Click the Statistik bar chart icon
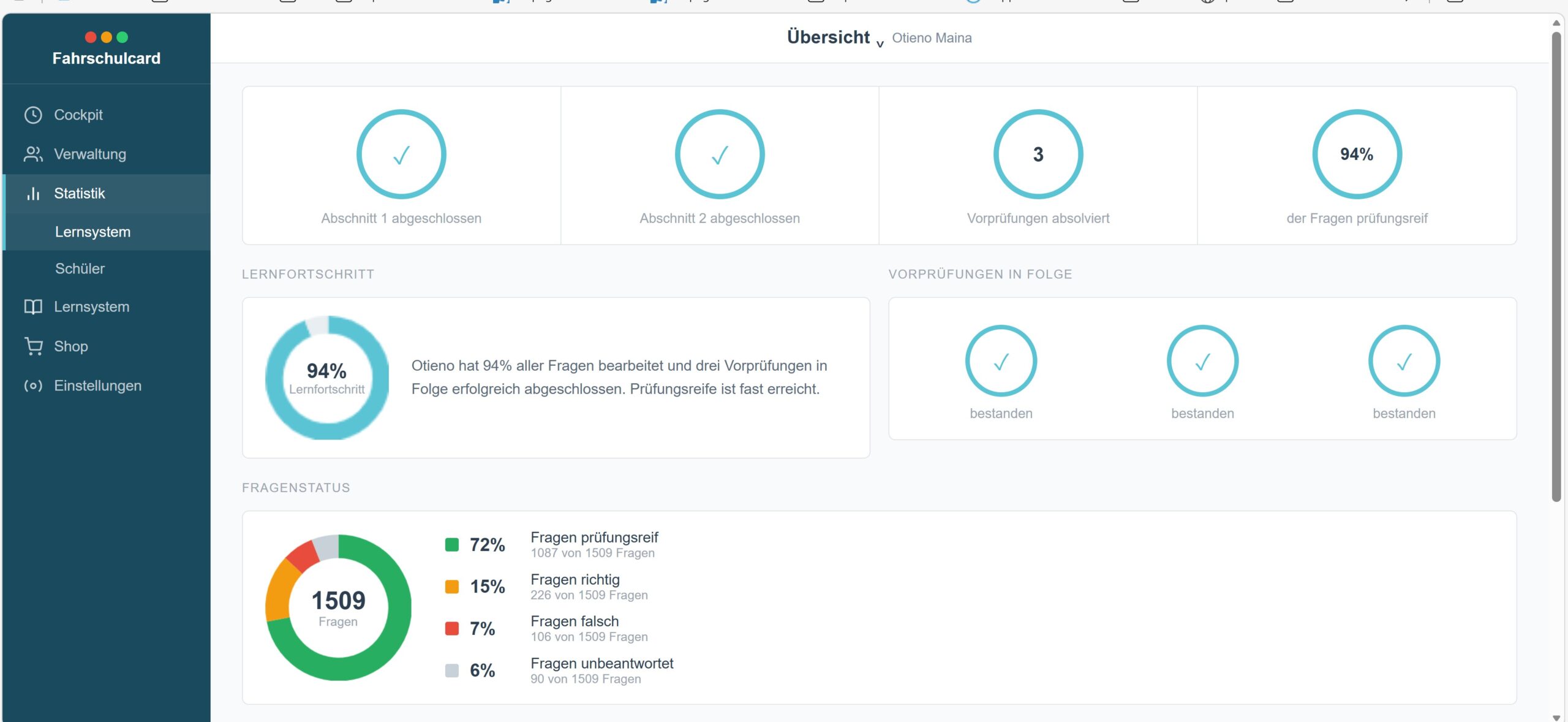 pyautogui.click(x=33, y=194)
